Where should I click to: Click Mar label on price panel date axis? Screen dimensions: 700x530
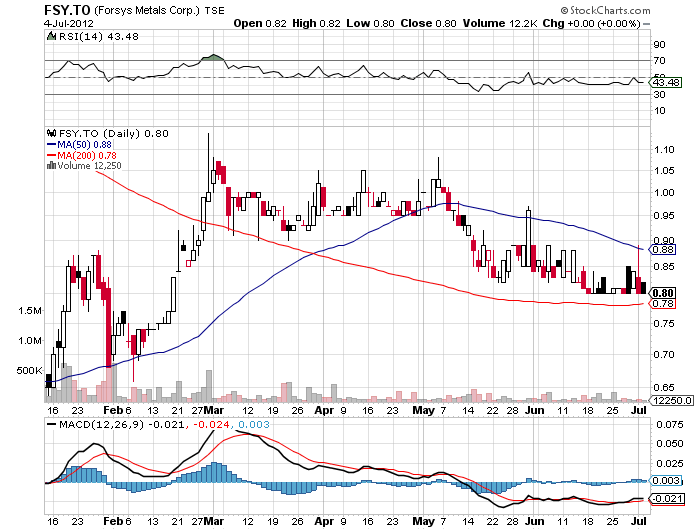click(215, 410)
